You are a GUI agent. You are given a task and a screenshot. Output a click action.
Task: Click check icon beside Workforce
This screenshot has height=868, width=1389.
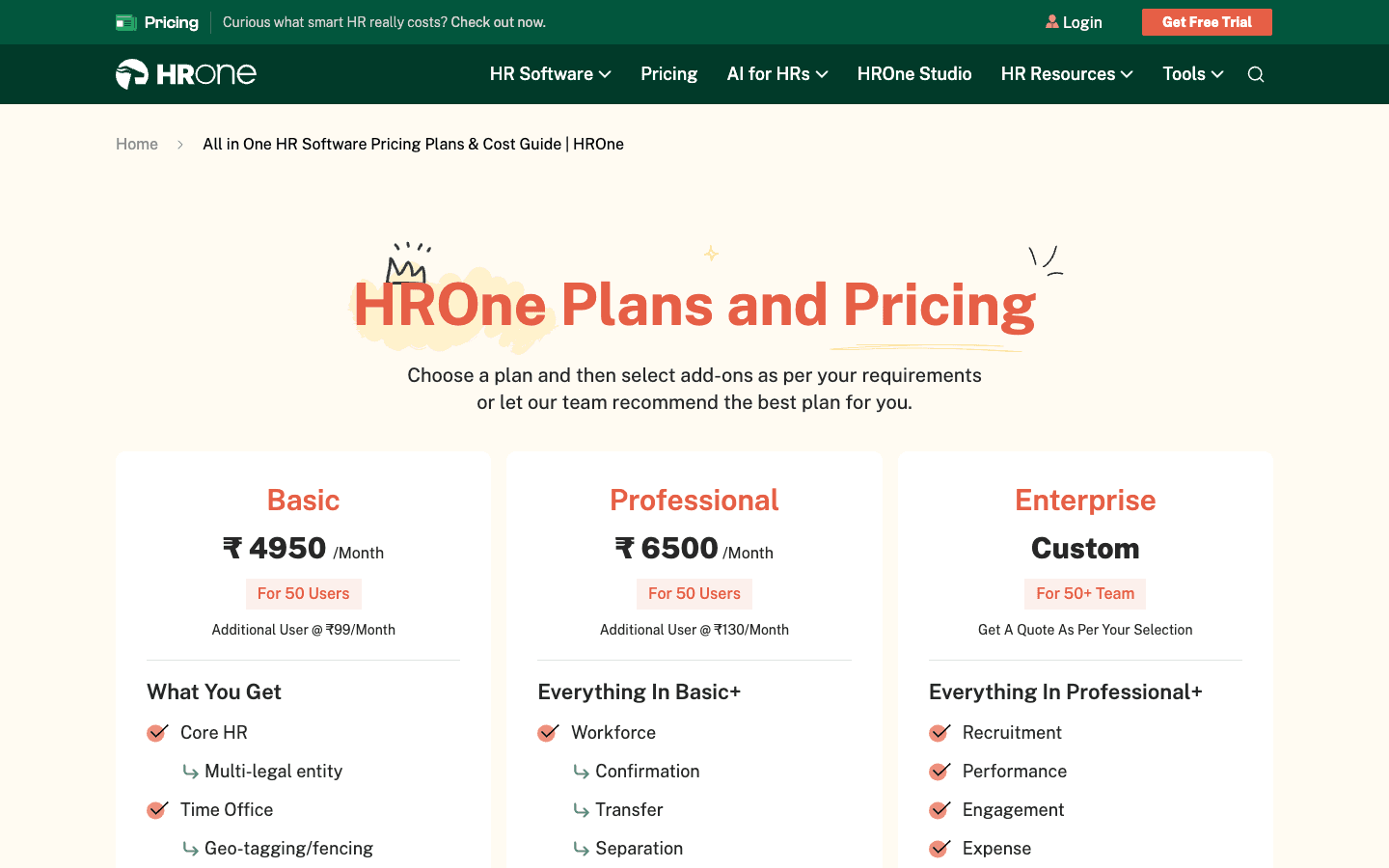548,733
